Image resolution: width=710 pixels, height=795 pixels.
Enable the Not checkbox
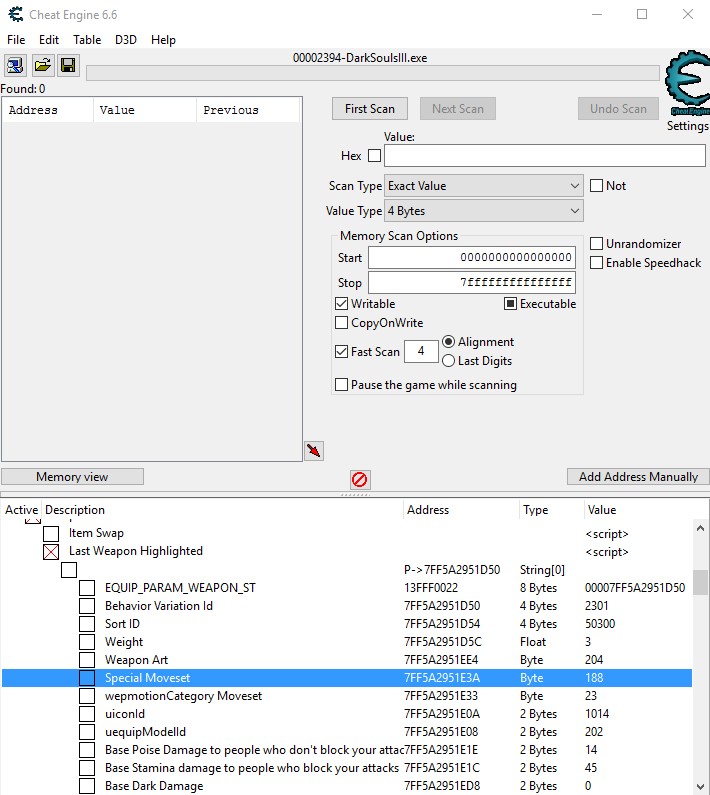[596, 186]
